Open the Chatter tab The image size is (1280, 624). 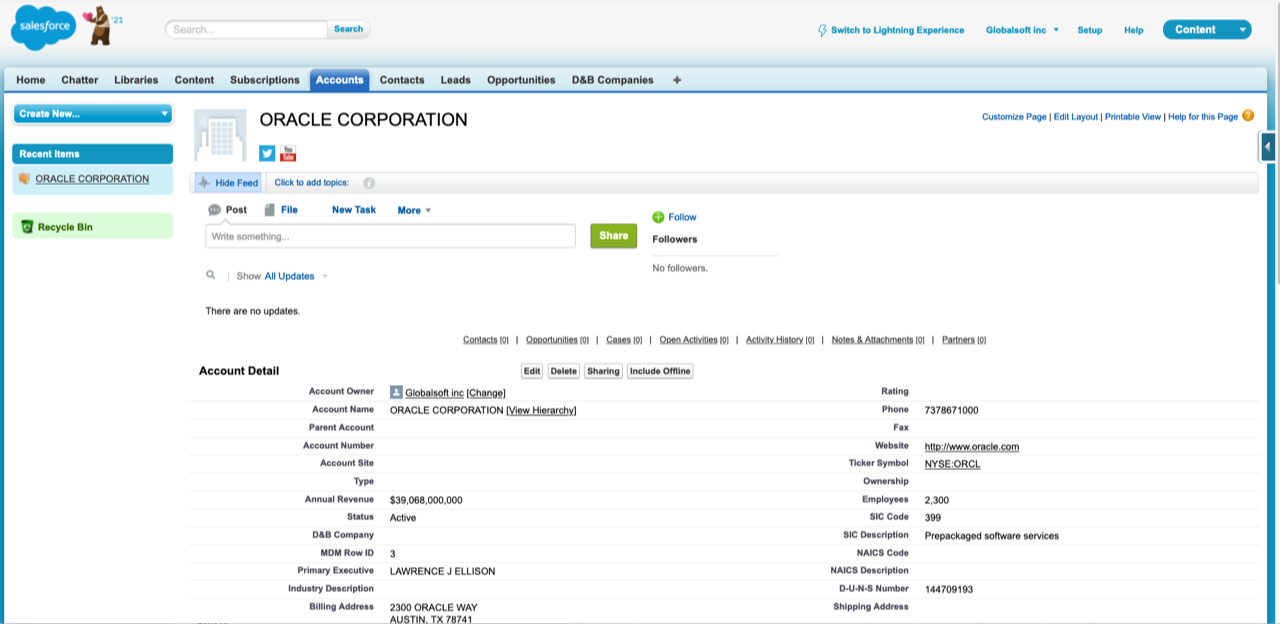click(80, 80)
